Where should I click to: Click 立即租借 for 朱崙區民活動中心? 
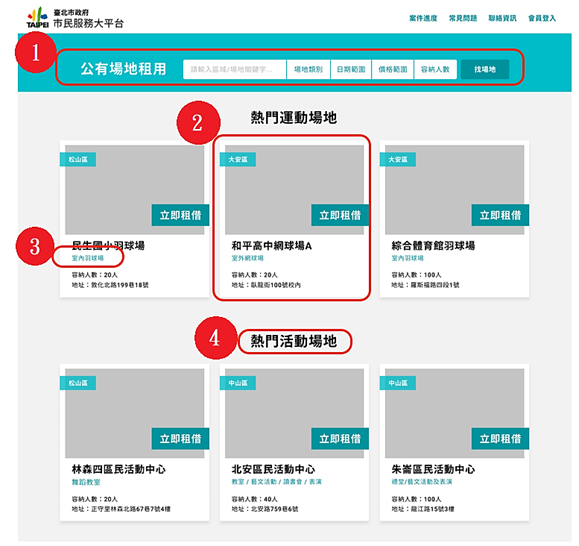click(500, 439)
